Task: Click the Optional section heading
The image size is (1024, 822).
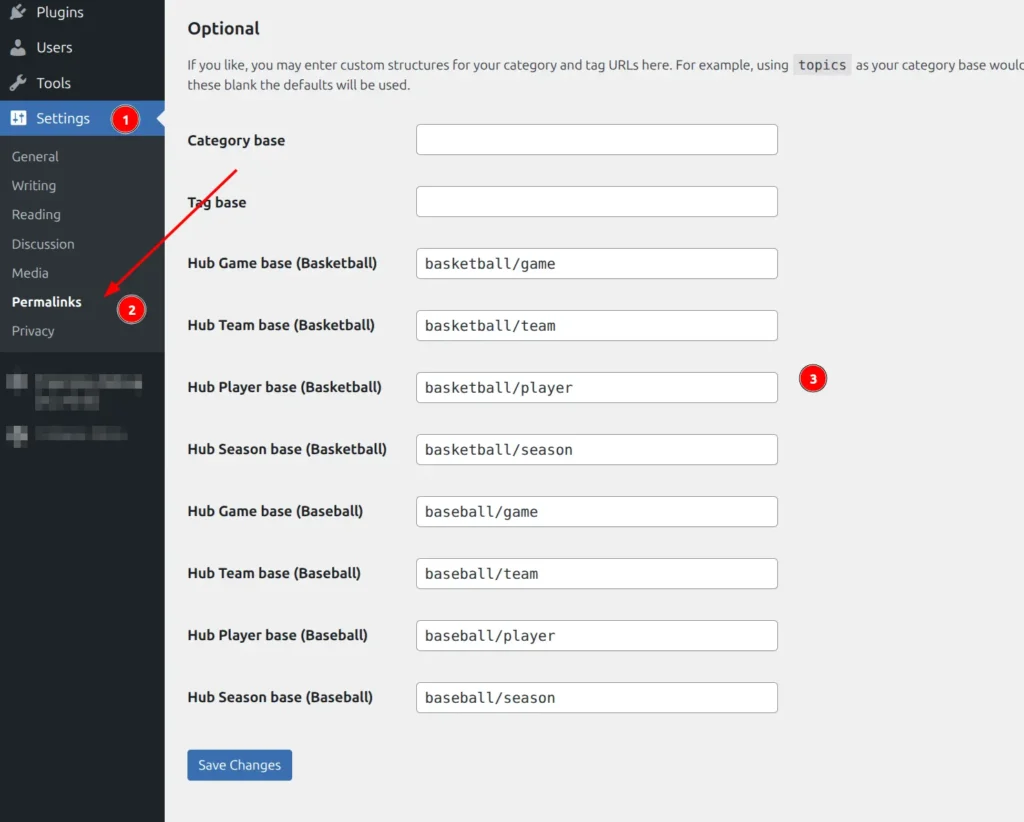Action: pyautogui.click(x=223, y=29)
